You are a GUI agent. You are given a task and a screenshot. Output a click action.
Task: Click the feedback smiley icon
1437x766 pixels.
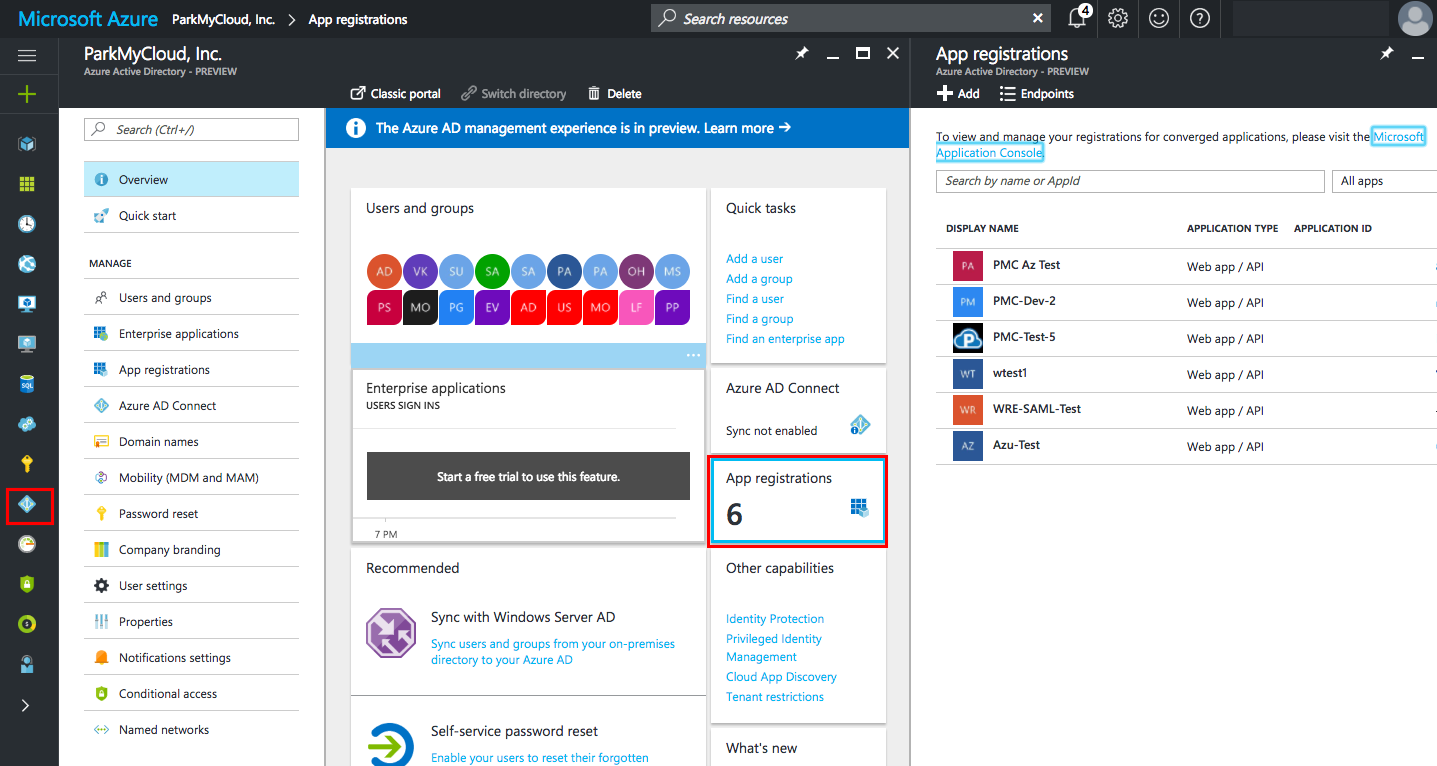pyautogui.click(x=1159, y=18)
